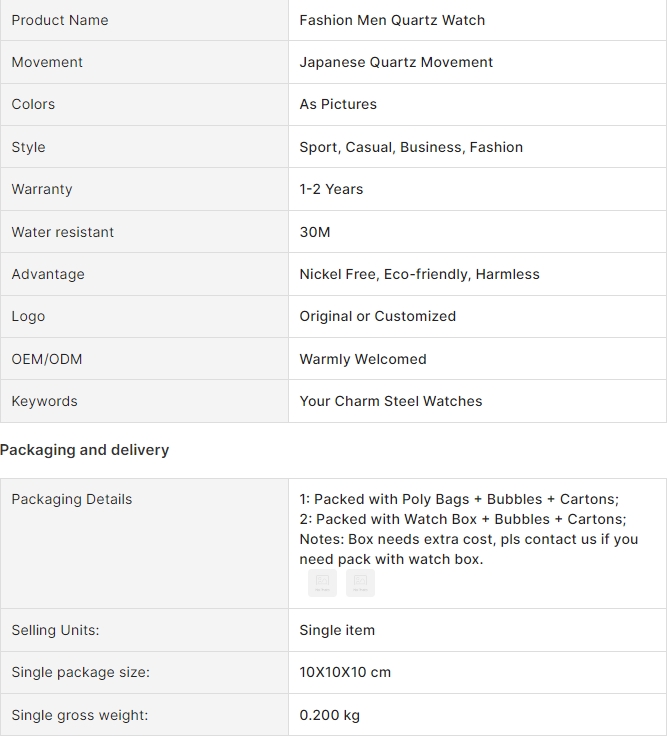Click the Nickel Free, Eco-friendly, Harmless text
The height and width of the screenshot is (738, 669).
click(419, 274)
